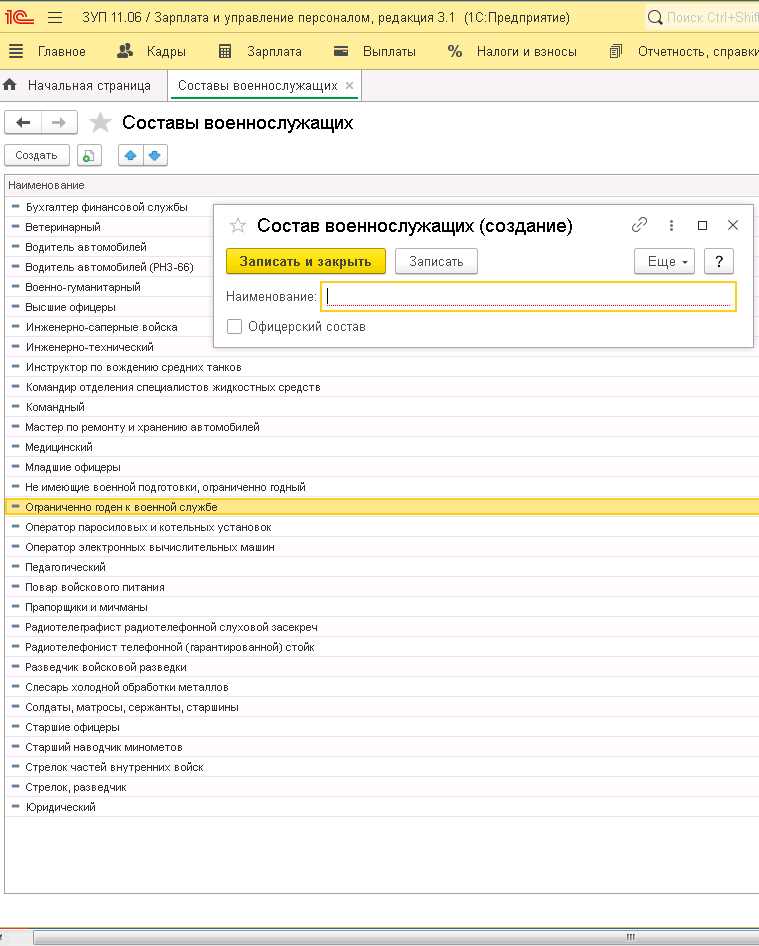Select the Военно-гуманитарный row
This screenshot has height=946, width=759.
tap(109, 287)
